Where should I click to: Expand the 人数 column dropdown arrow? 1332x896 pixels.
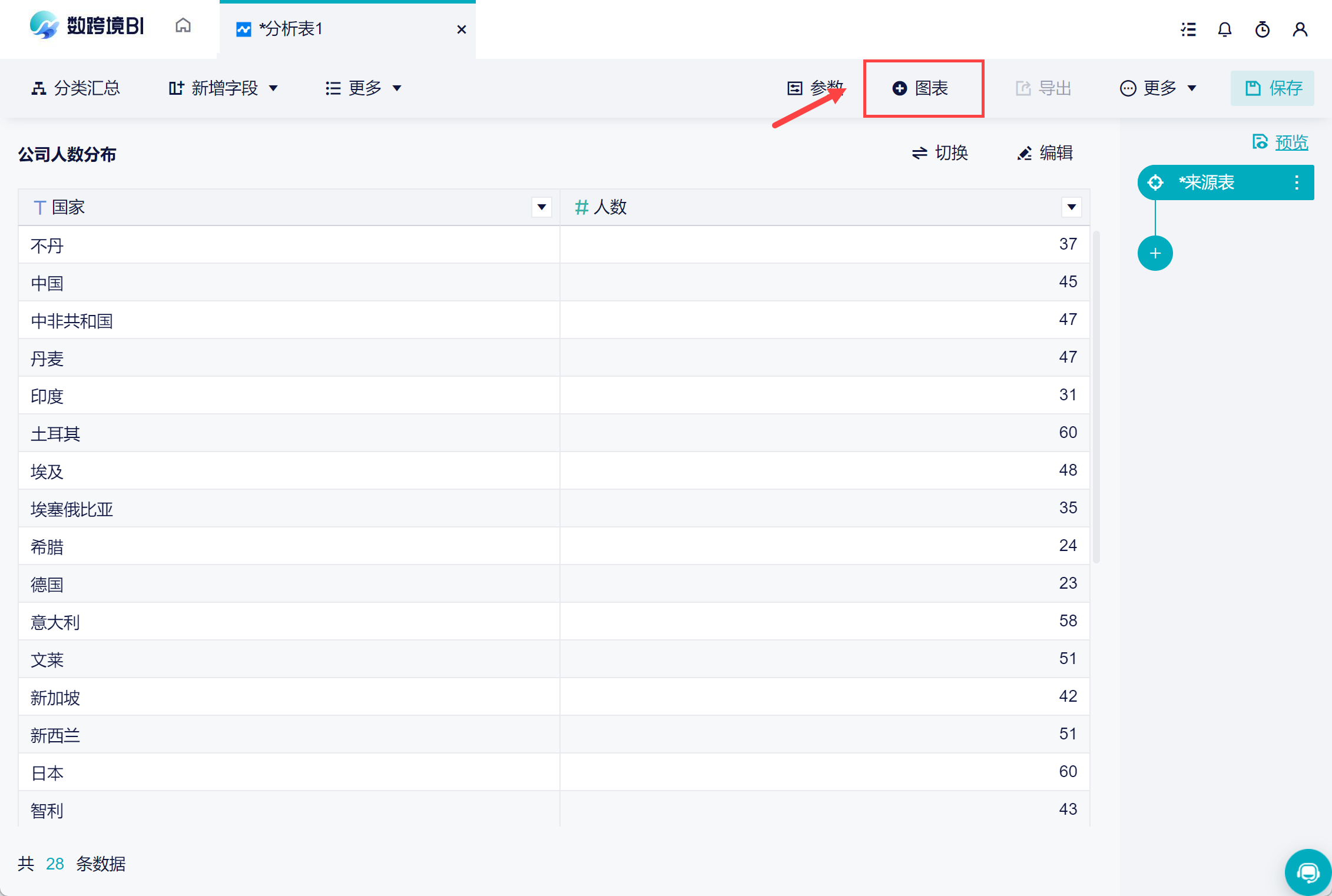(x=1071, y=207)
